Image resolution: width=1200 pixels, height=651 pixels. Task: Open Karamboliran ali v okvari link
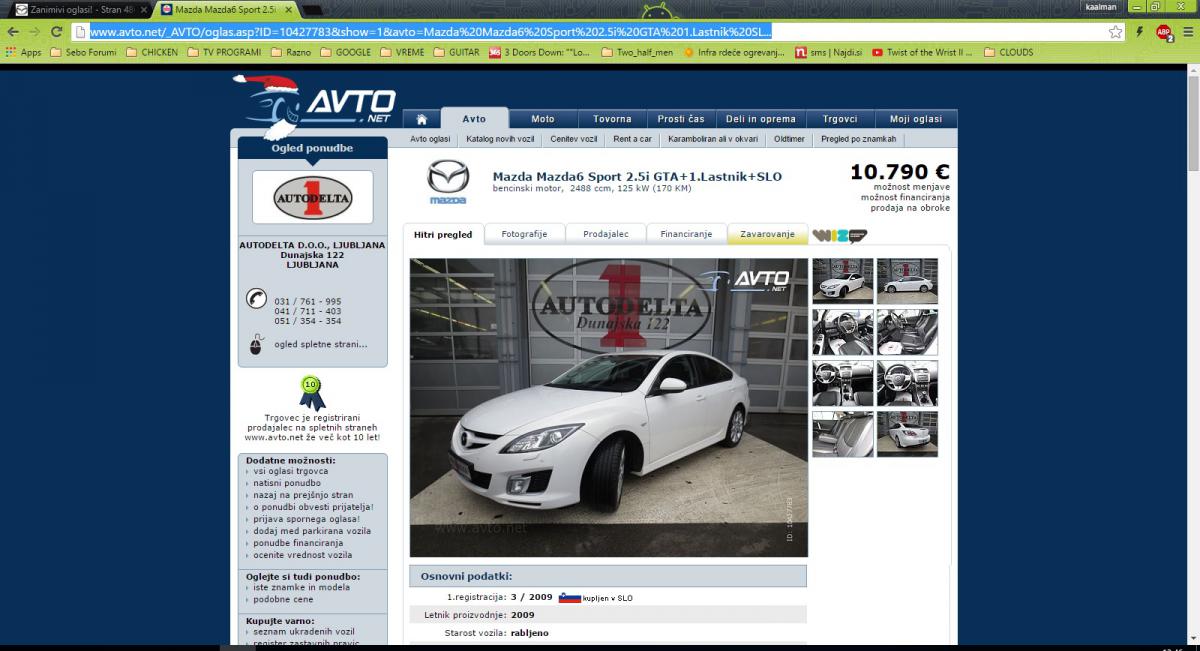713,139
